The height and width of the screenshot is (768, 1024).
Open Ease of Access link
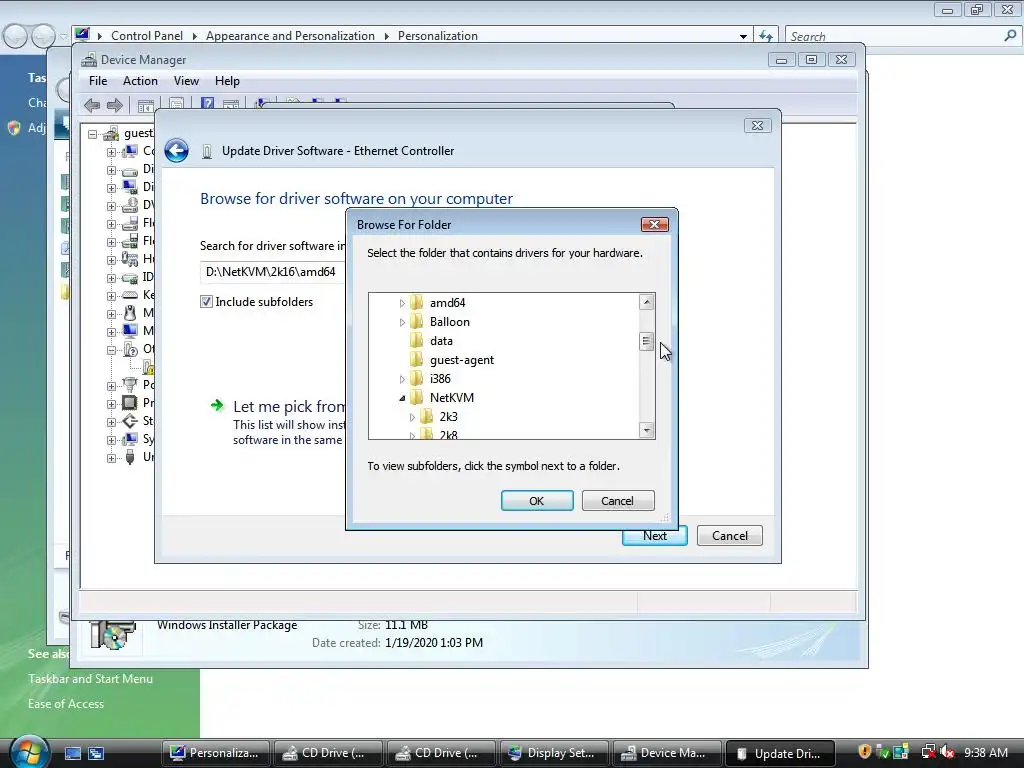pos(66,703)
